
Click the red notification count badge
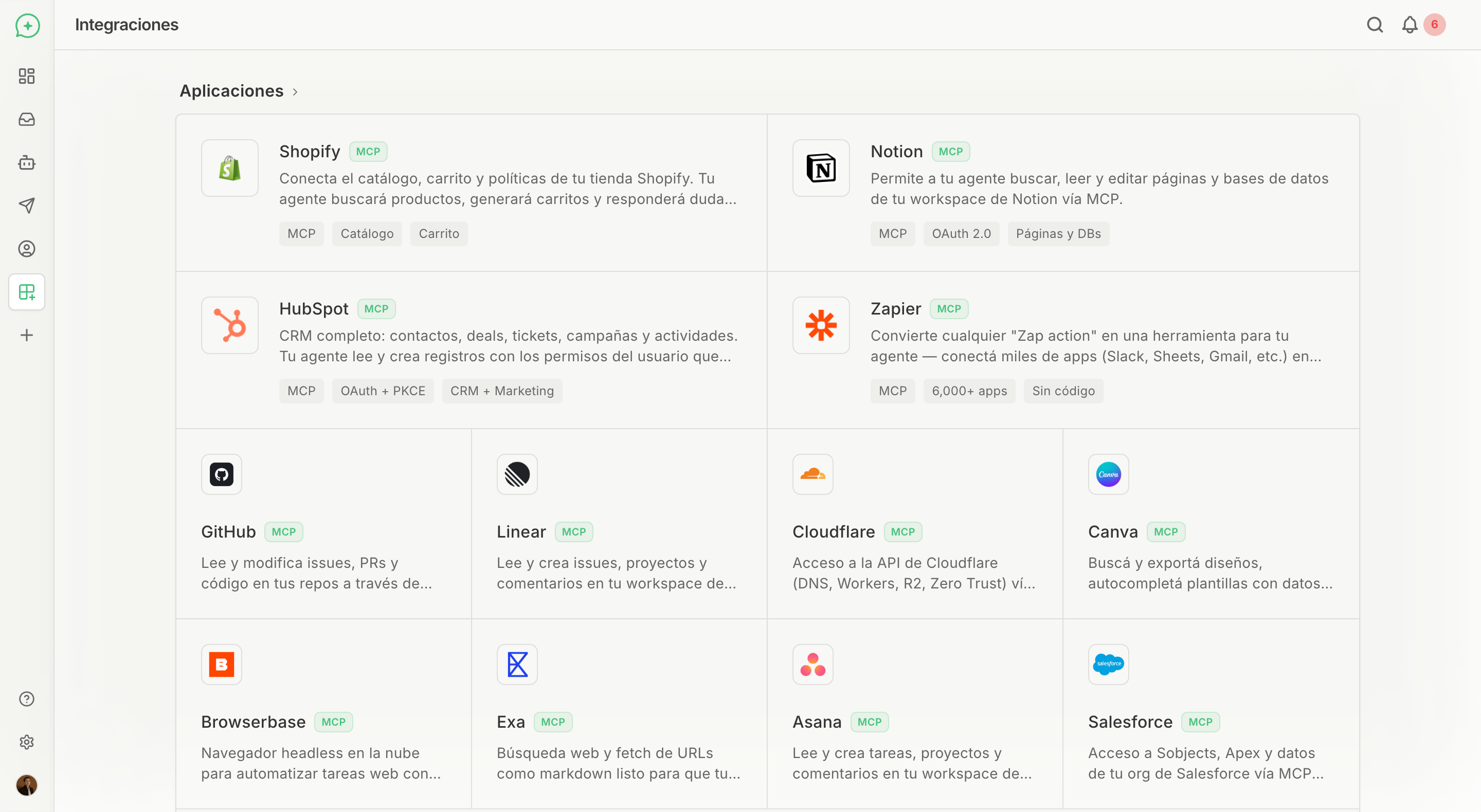click(x=1434, y=25)
